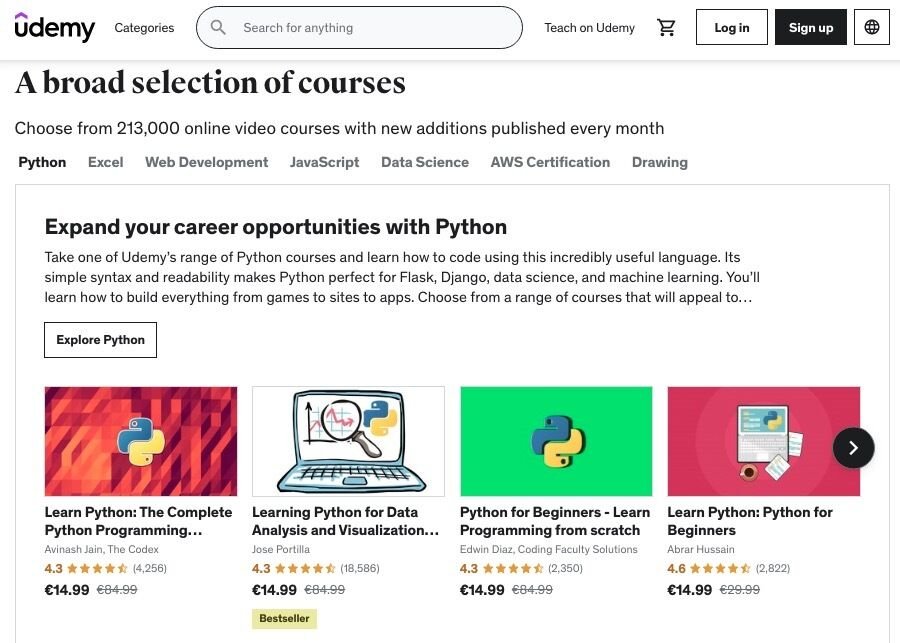Click the search magnifying glass icon

tap(218, 27)
